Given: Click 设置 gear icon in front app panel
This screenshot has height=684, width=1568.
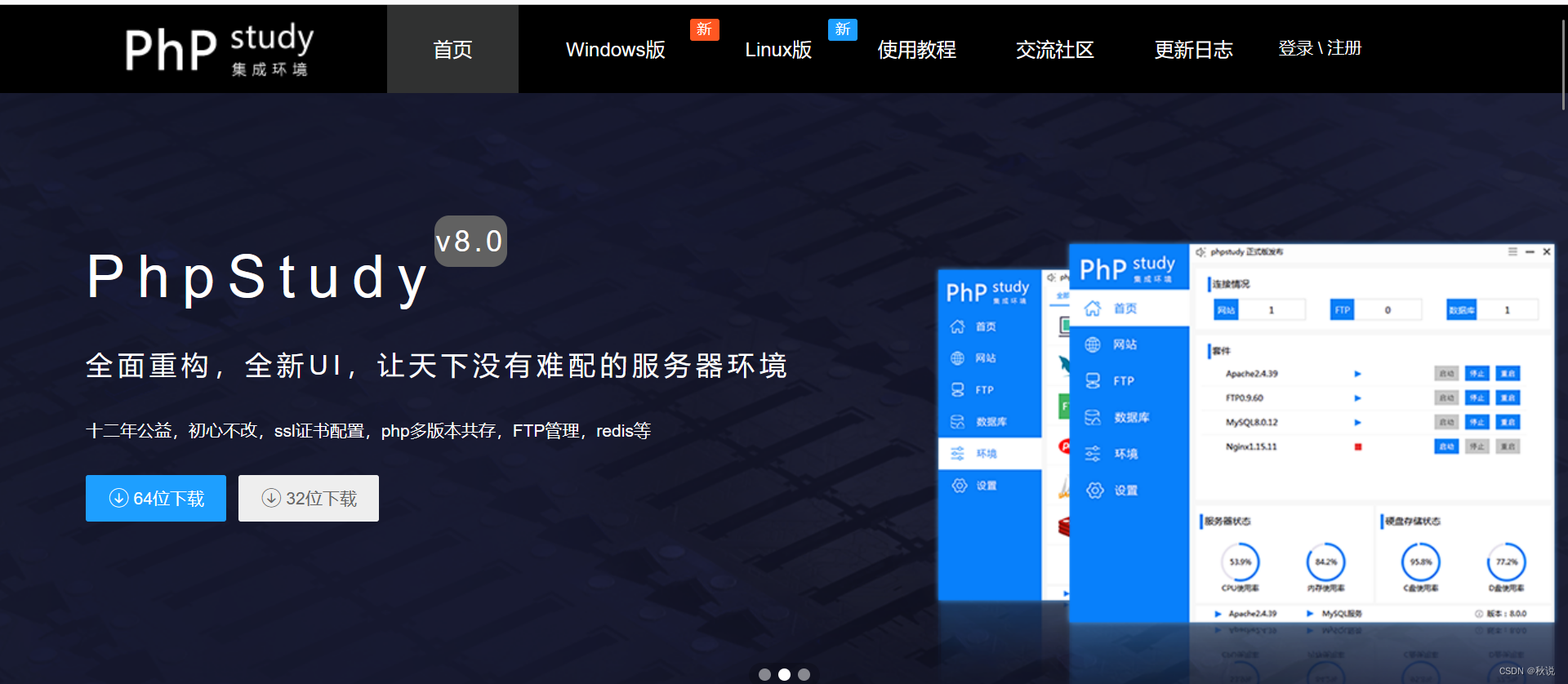Looking at the screenshot, I should point(1095,490).
